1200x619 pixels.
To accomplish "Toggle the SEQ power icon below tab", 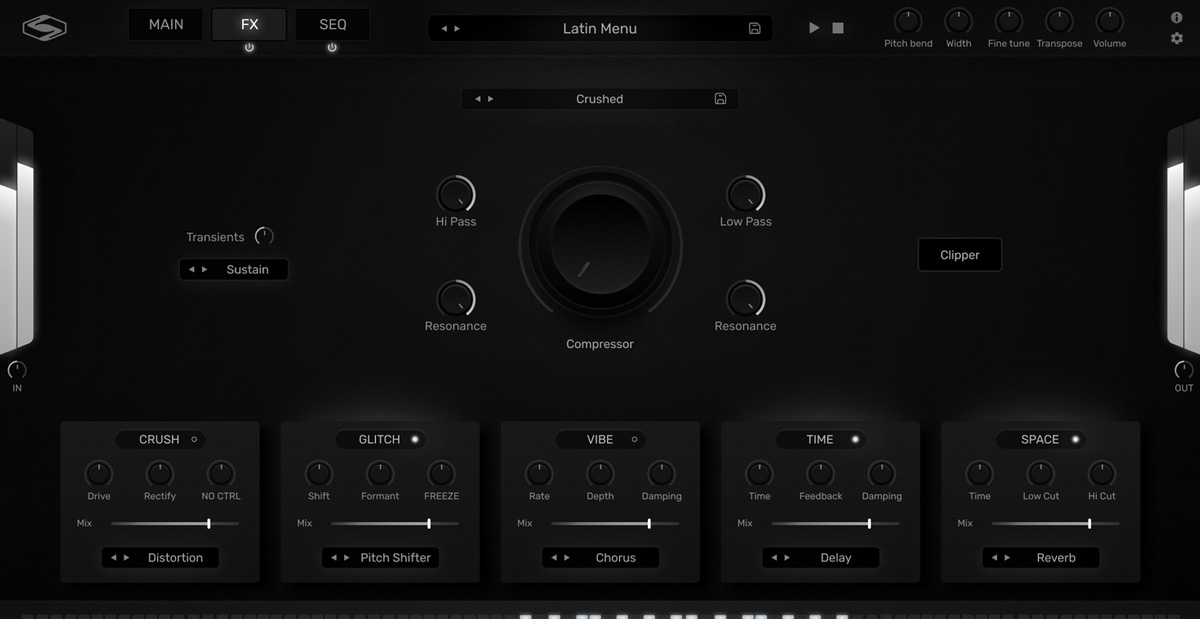I will coord(332,47).
